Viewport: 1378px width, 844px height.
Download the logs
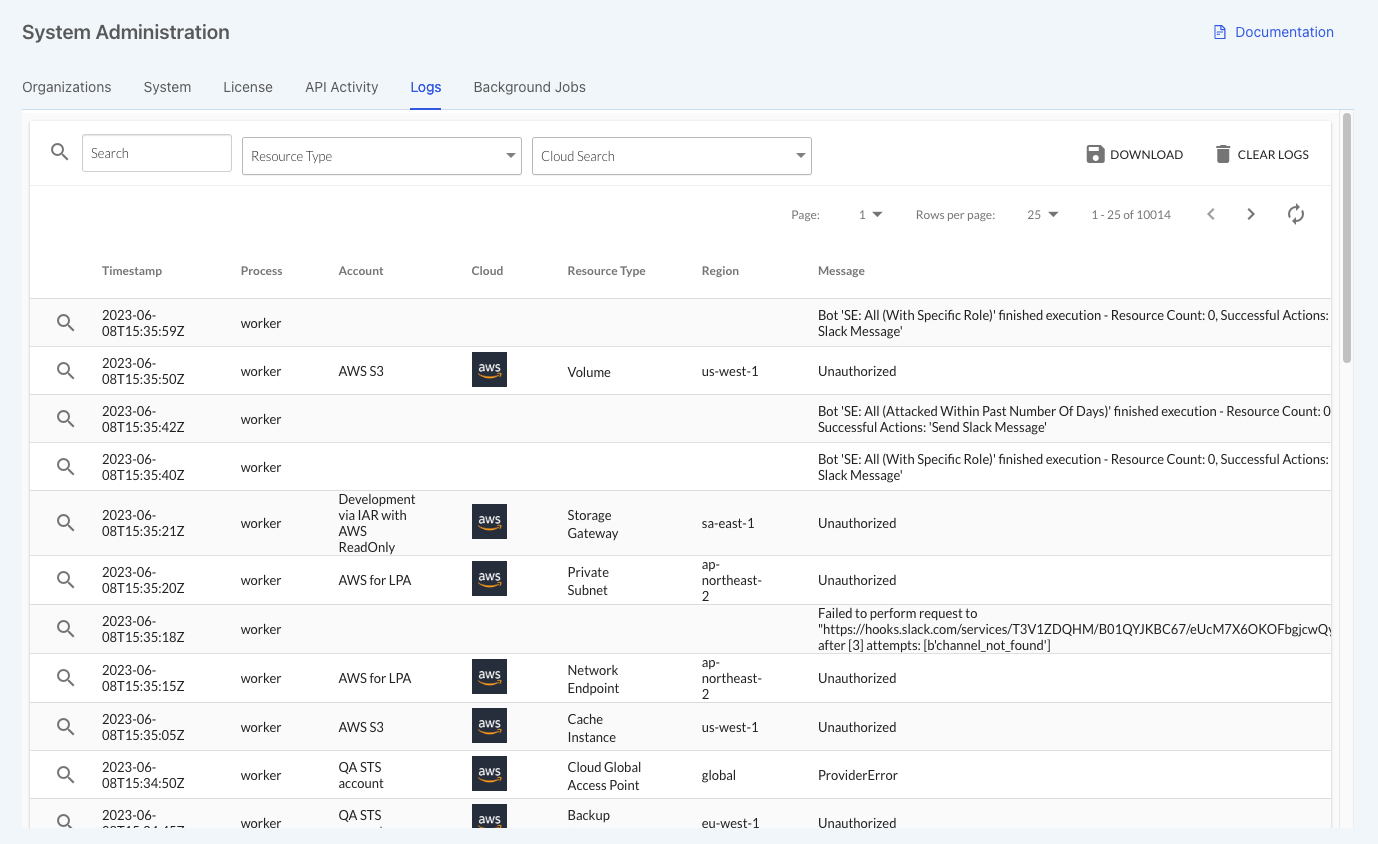coord(1134,154)
